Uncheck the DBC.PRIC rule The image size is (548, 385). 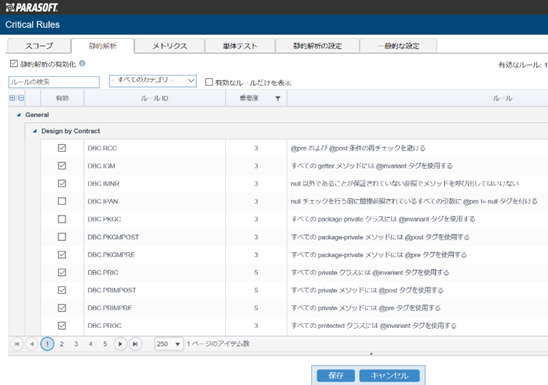click(62, 272)
